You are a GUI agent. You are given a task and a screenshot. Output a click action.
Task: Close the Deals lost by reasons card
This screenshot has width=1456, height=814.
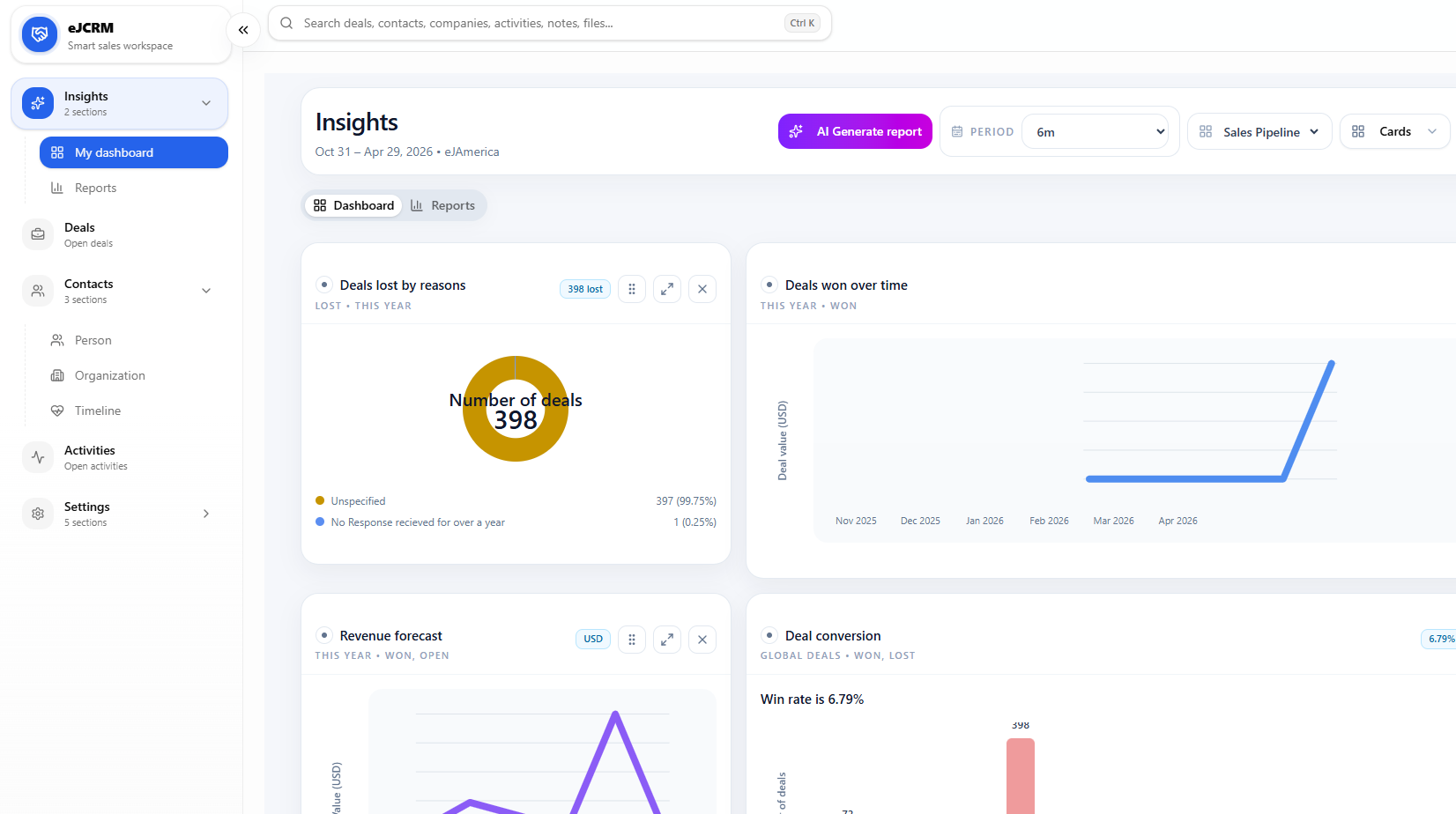point(702,289)
